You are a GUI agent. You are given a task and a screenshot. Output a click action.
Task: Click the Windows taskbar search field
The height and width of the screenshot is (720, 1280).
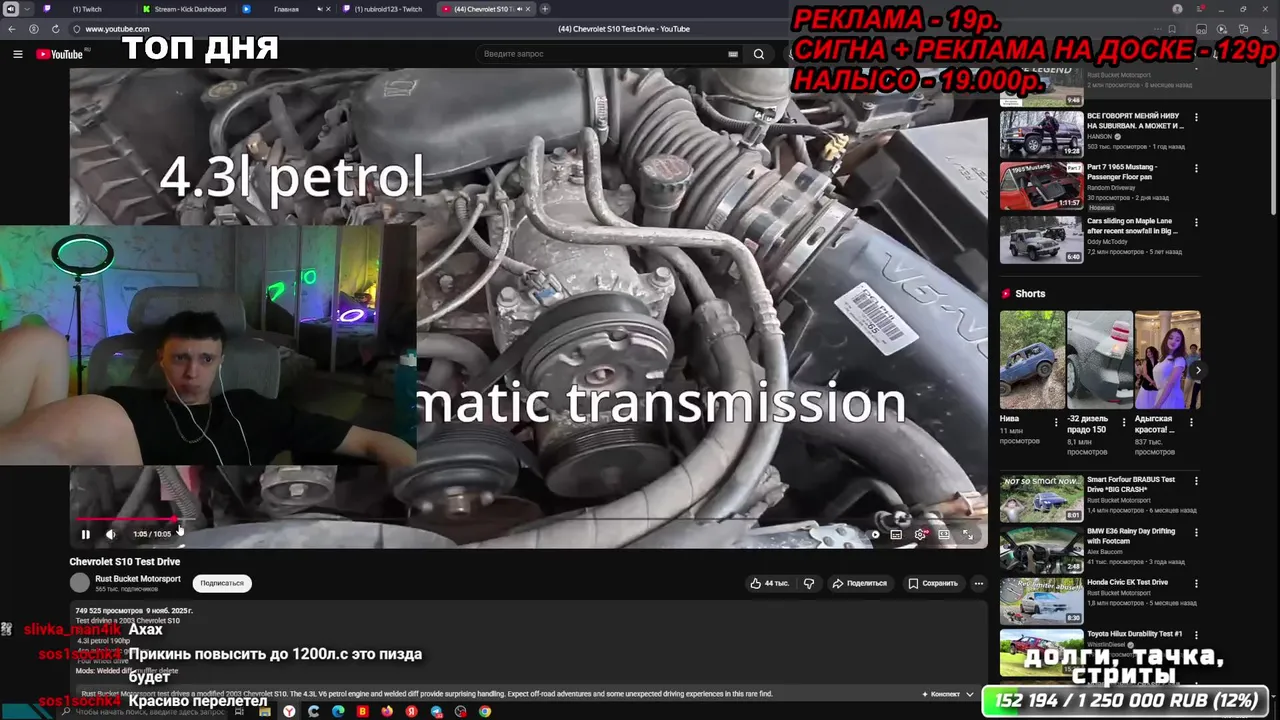(x=145, y=711)
